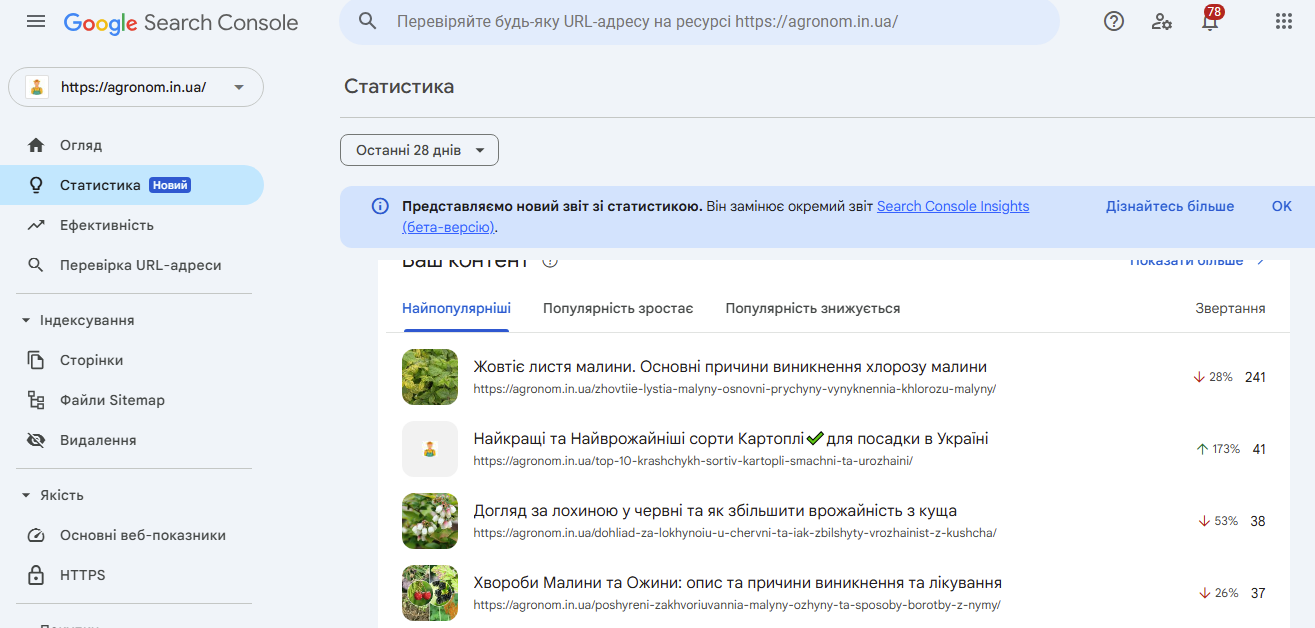Click the trend icon beside Ефективність

(36, 225)
